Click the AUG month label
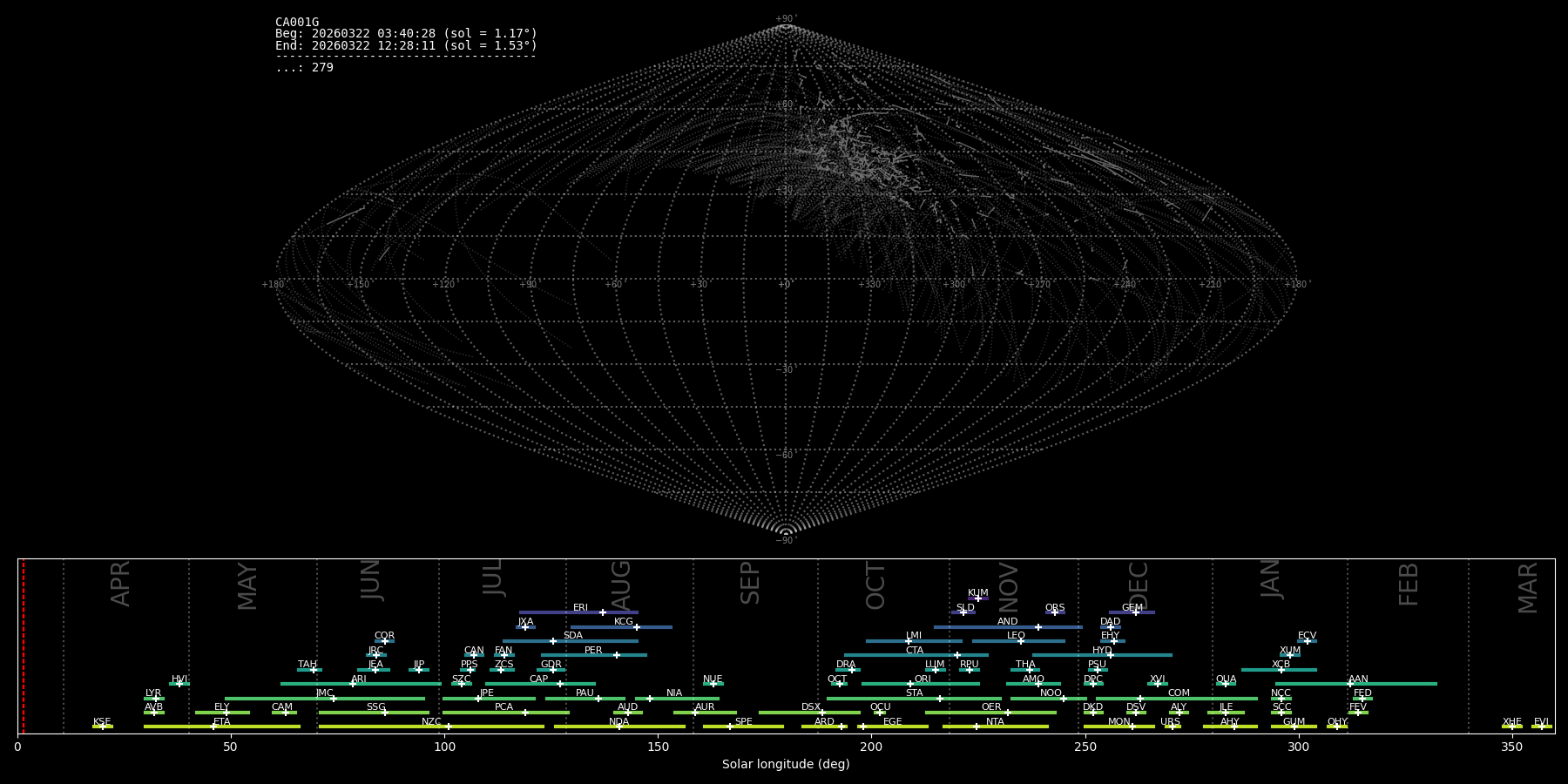Image resolution: width=1568 pixels, height=784 pixels. coord(620,585)
